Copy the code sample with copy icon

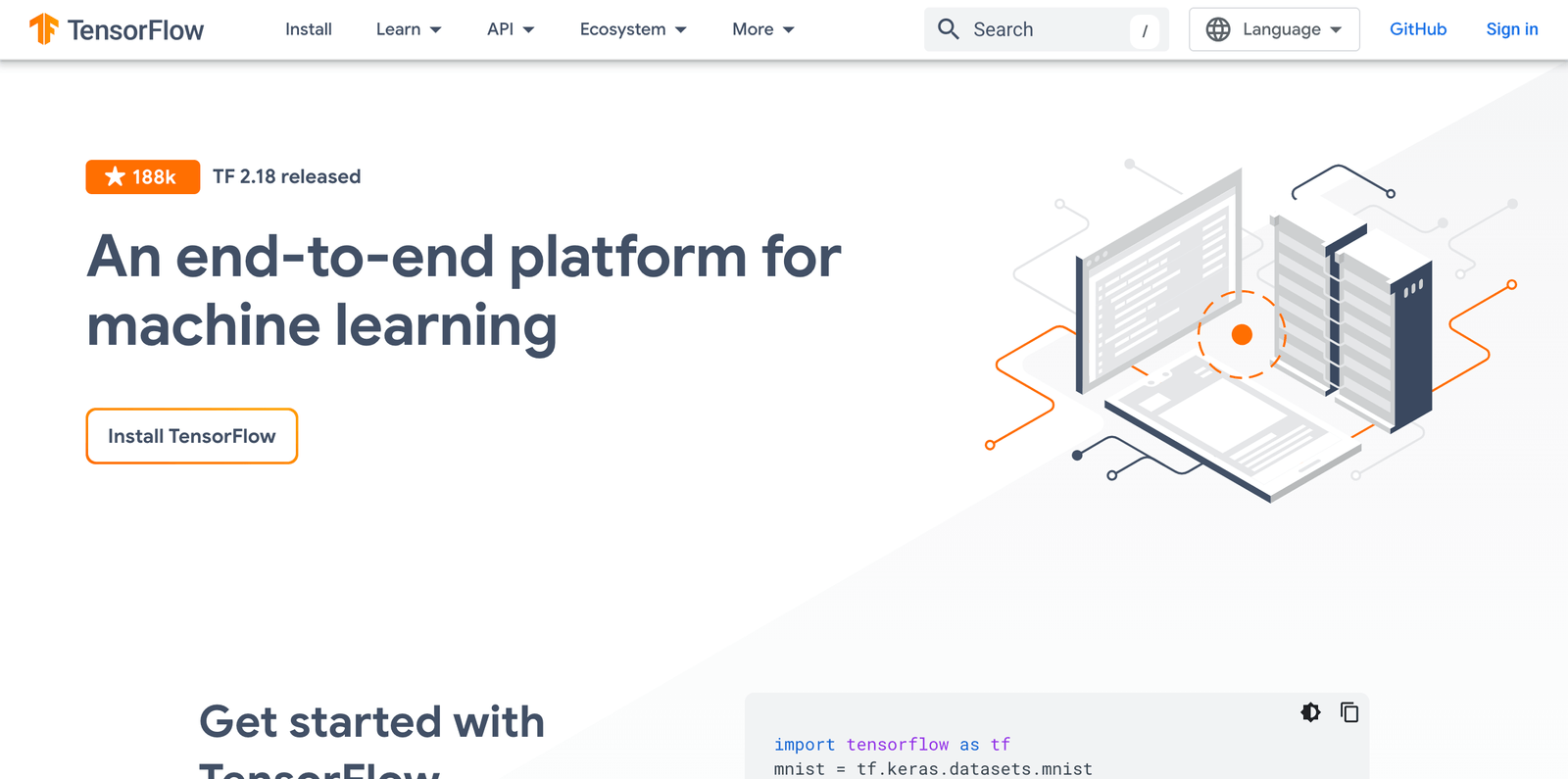coord(1349,712)
